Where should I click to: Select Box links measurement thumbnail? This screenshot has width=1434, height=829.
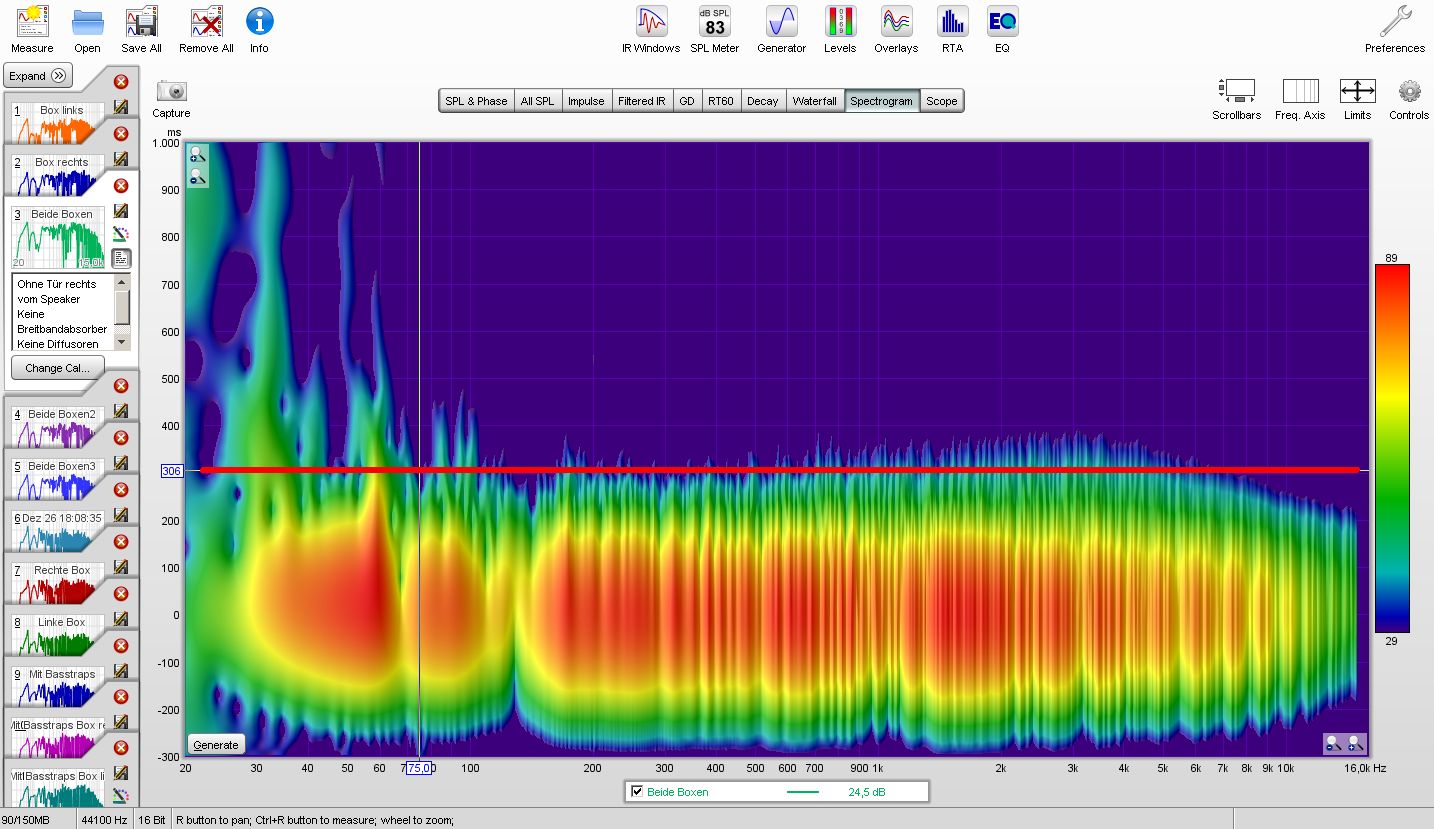click(x=58, y=122)
